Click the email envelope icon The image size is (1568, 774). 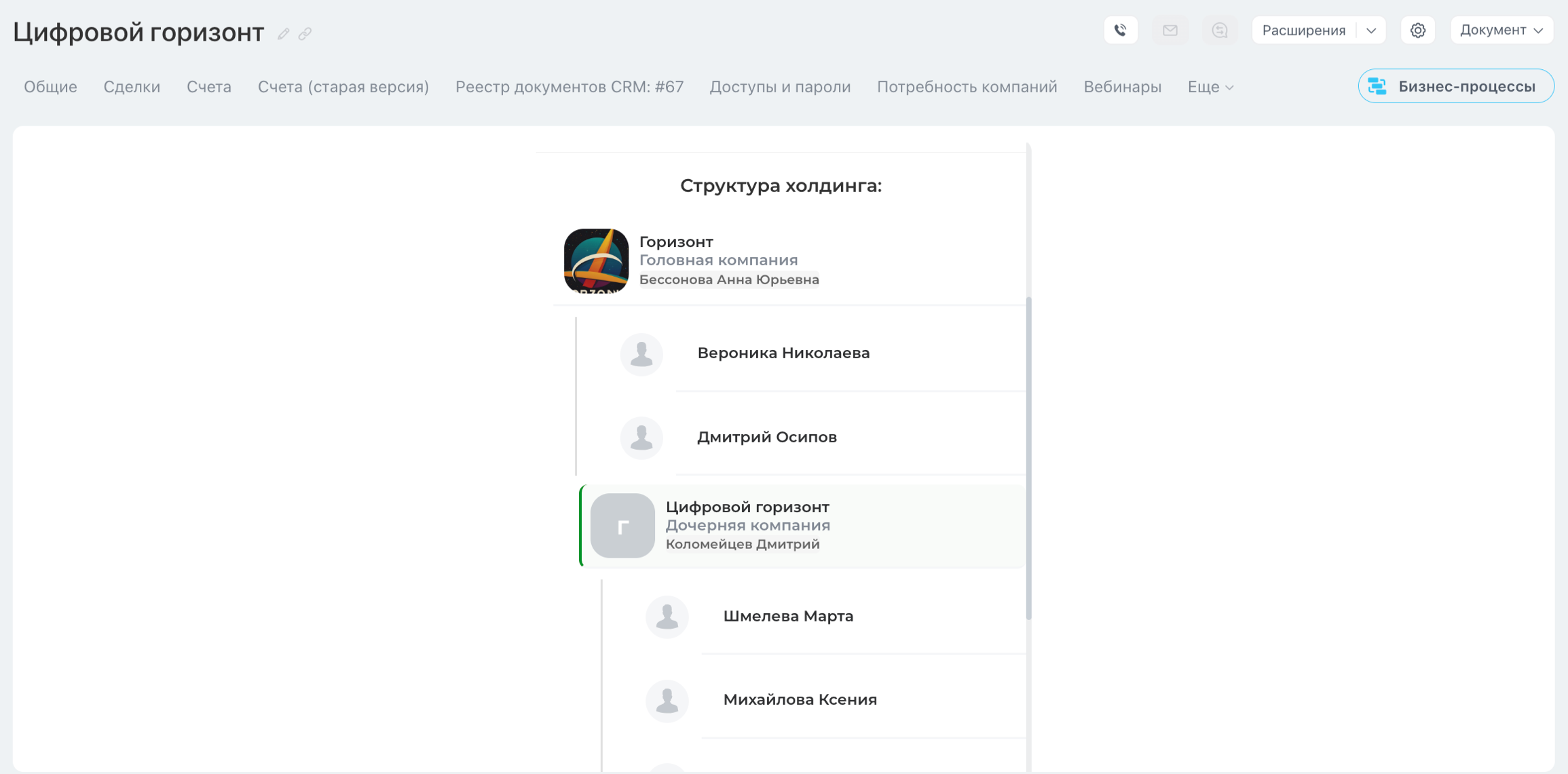[x=1170, y=31]
